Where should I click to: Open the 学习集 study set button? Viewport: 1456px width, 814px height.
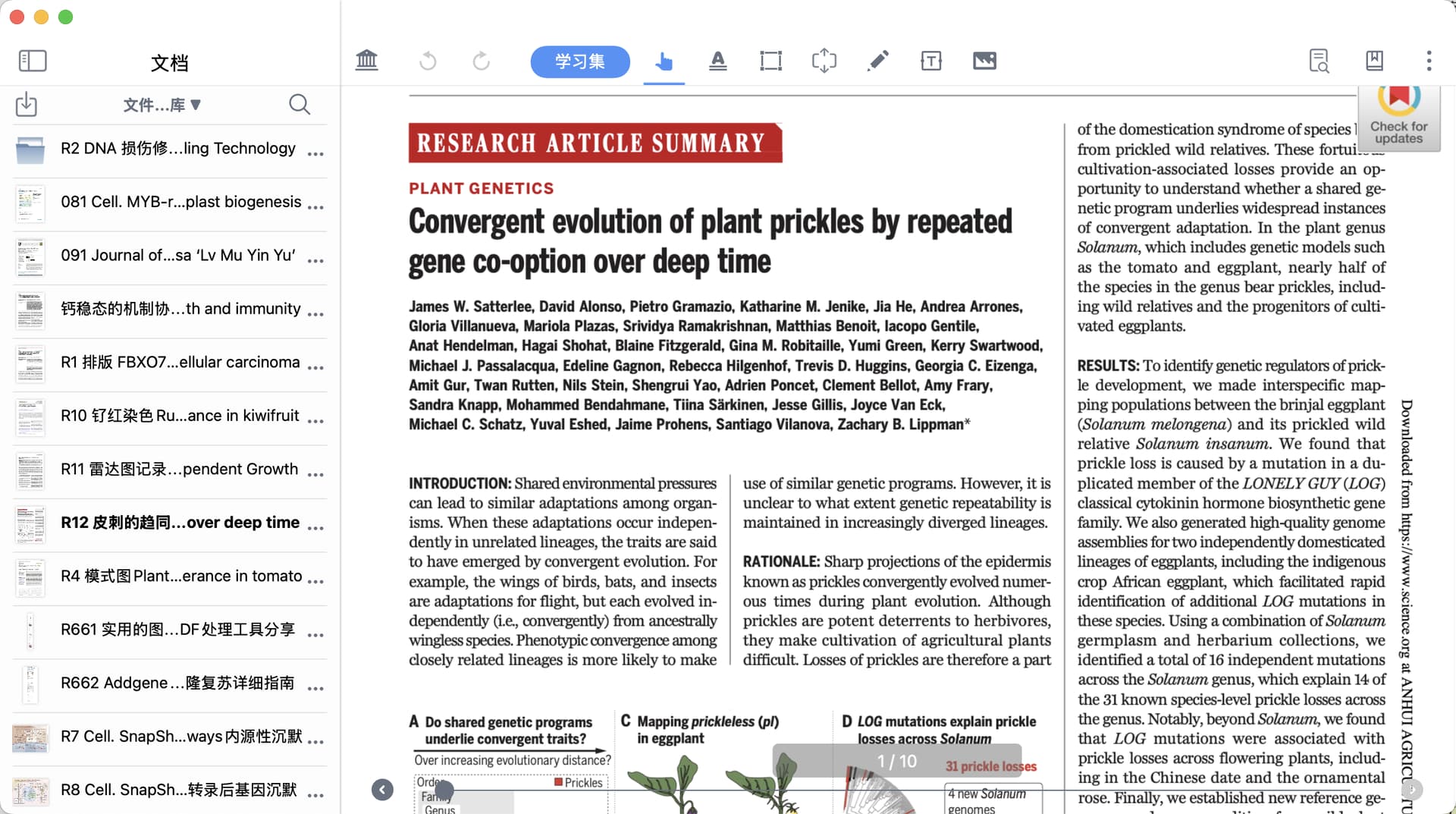(580, 61)
